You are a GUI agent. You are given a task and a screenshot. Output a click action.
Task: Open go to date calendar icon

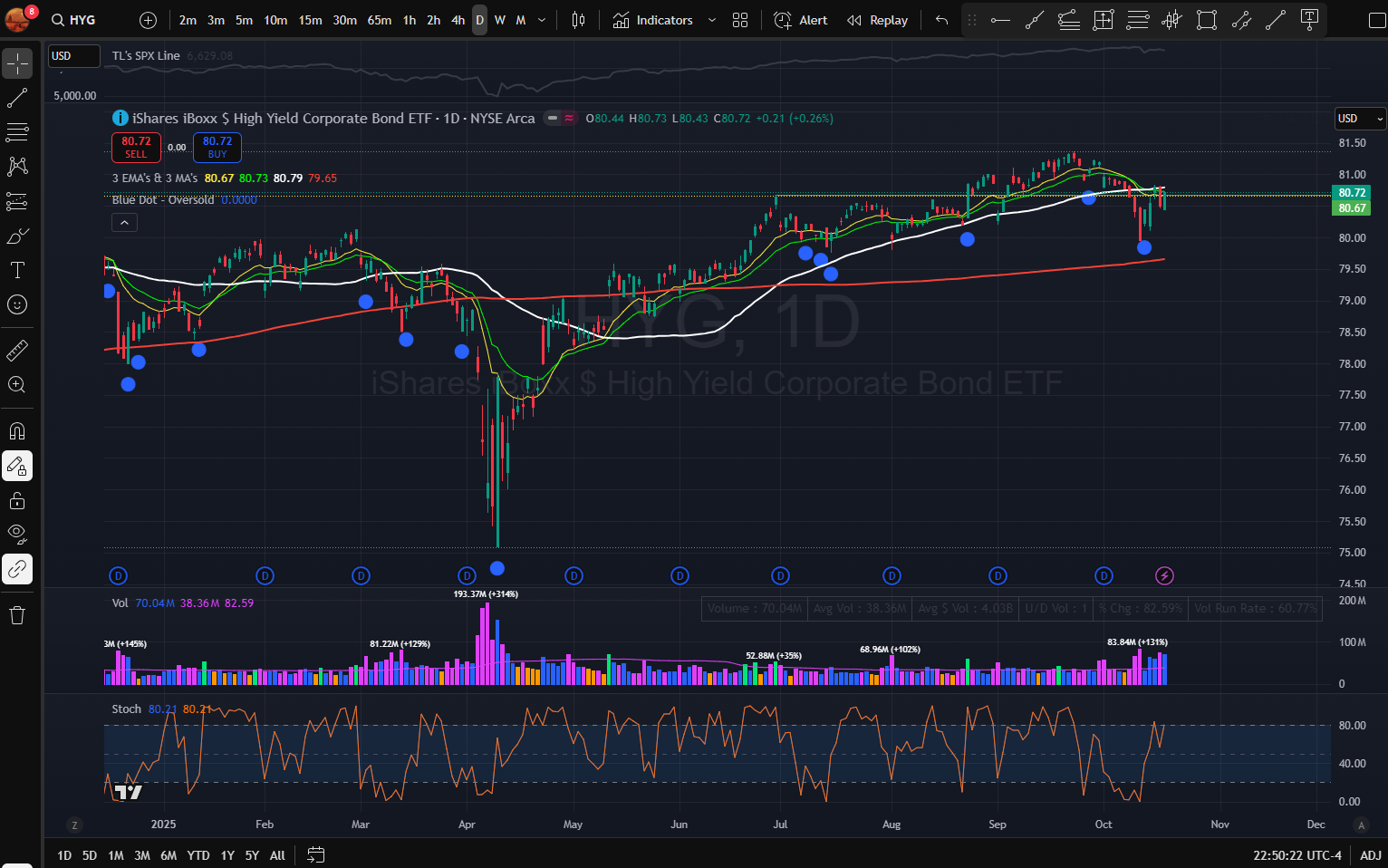coord(315,855)
